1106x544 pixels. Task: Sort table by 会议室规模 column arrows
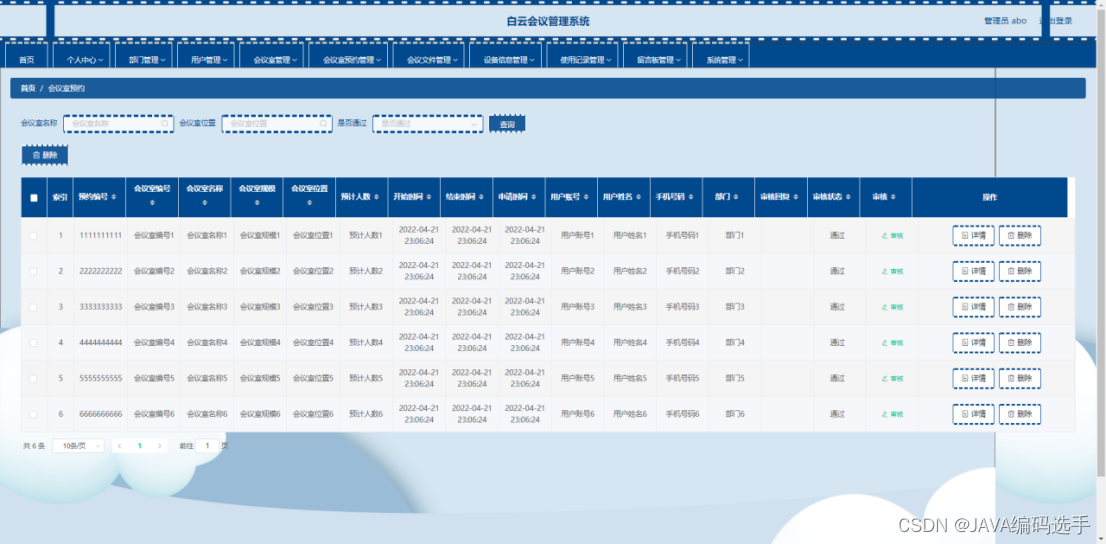tap(257, 203)
